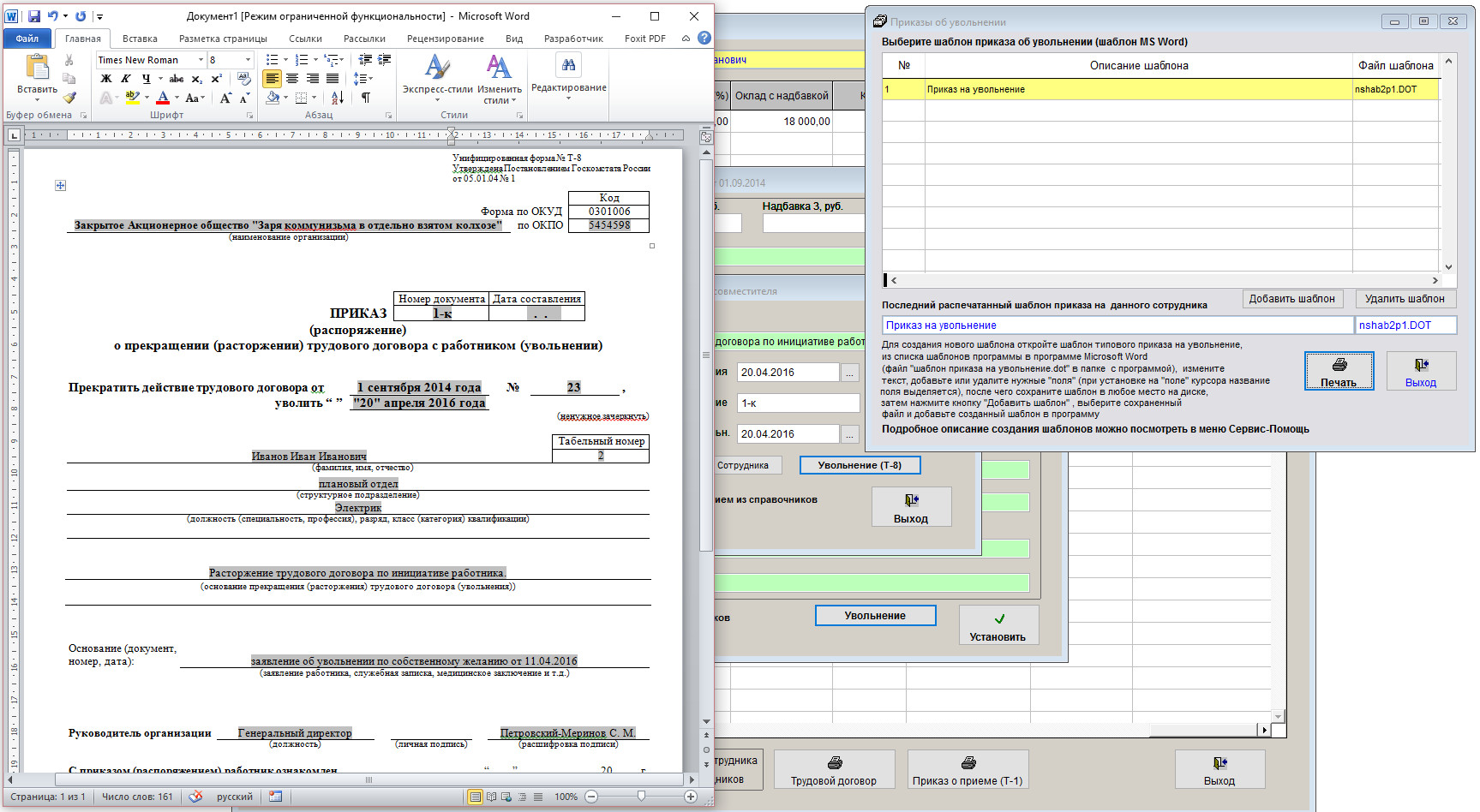Click the Sort А-Я icon
The width and height of the screenshot is (1480, 812).
pyautogui.click(x=337, y=99)
